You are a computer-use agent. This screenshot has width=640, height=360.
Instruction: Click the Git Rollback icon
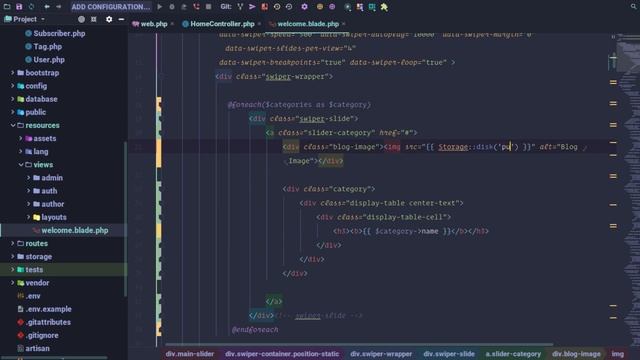[x=289, y=7]
